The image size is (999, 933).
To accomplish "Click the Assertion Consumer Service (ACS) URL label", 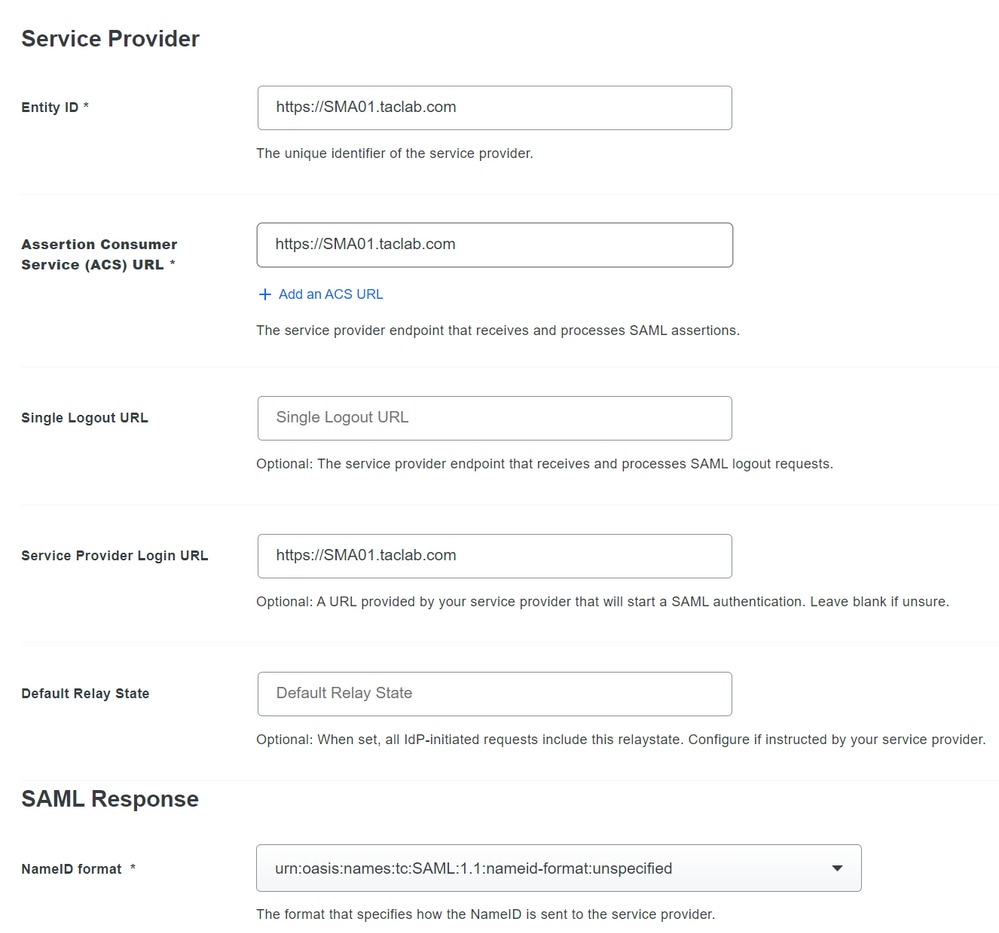I will 99,254.
